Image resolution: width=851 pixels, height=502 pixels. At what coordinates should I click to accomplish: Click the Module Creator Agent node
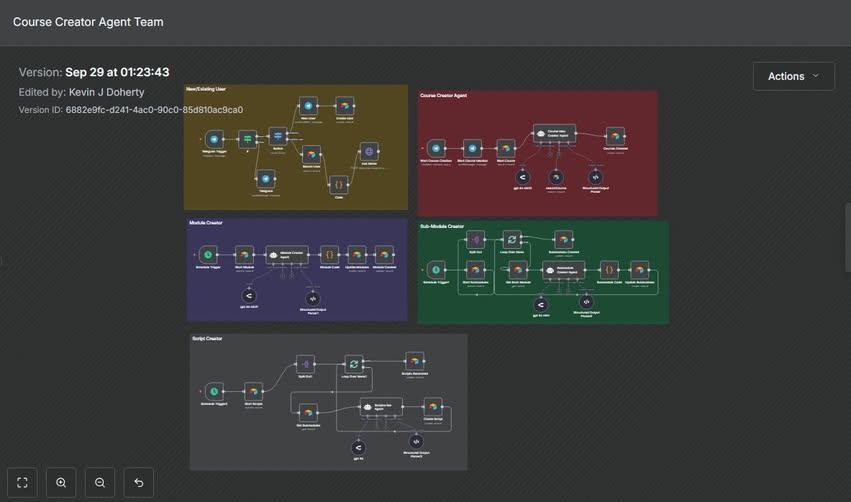pyautogui.click(x=287, y=255)
